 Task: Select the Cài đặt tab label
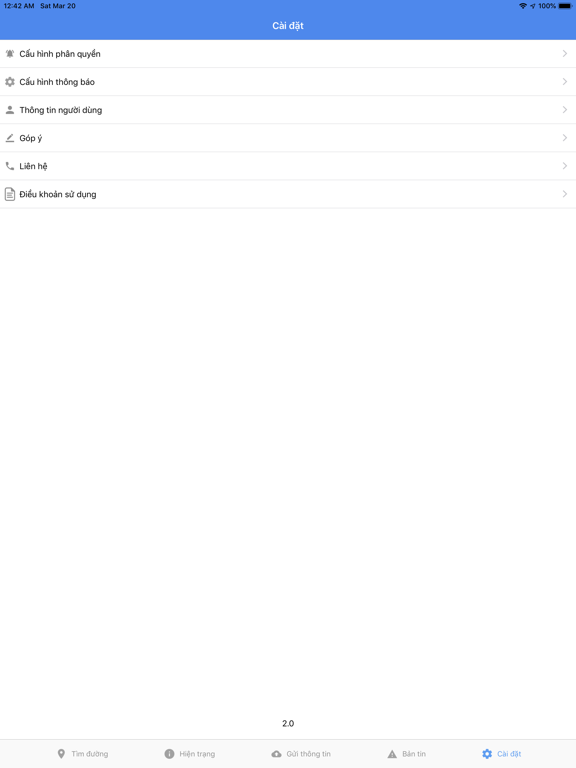509,754
